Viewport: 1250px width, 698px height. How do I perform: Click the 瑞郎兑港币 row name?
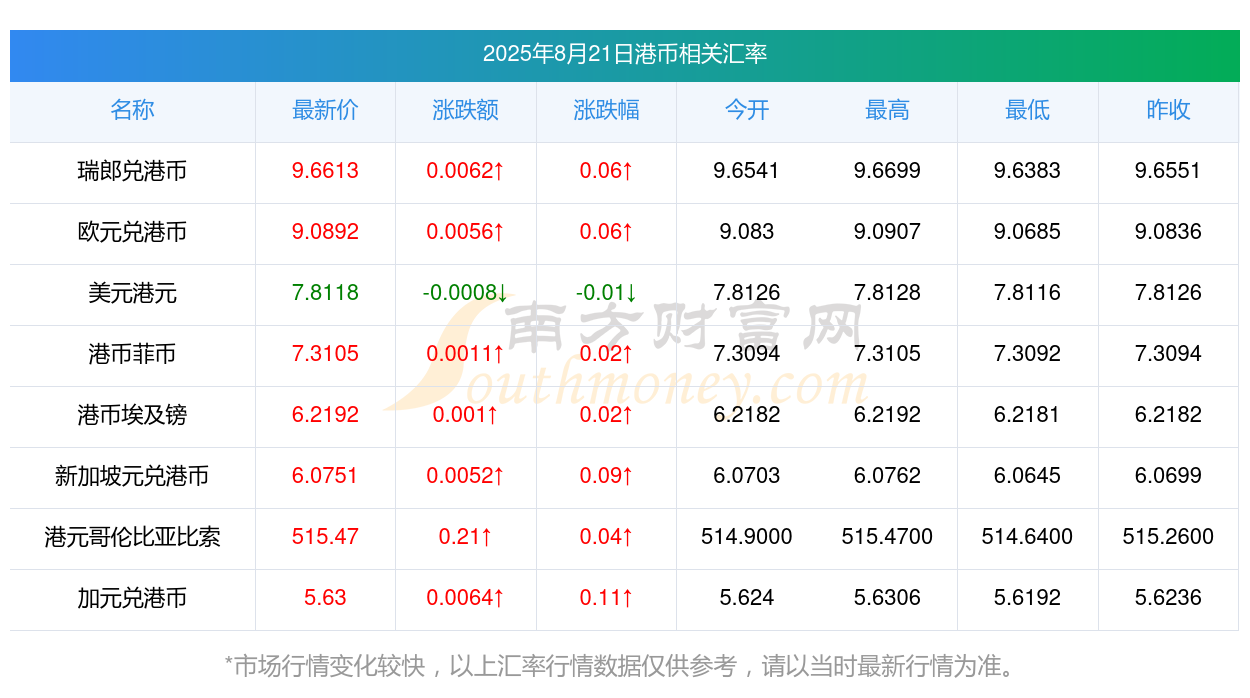click(x=132, y=171)
